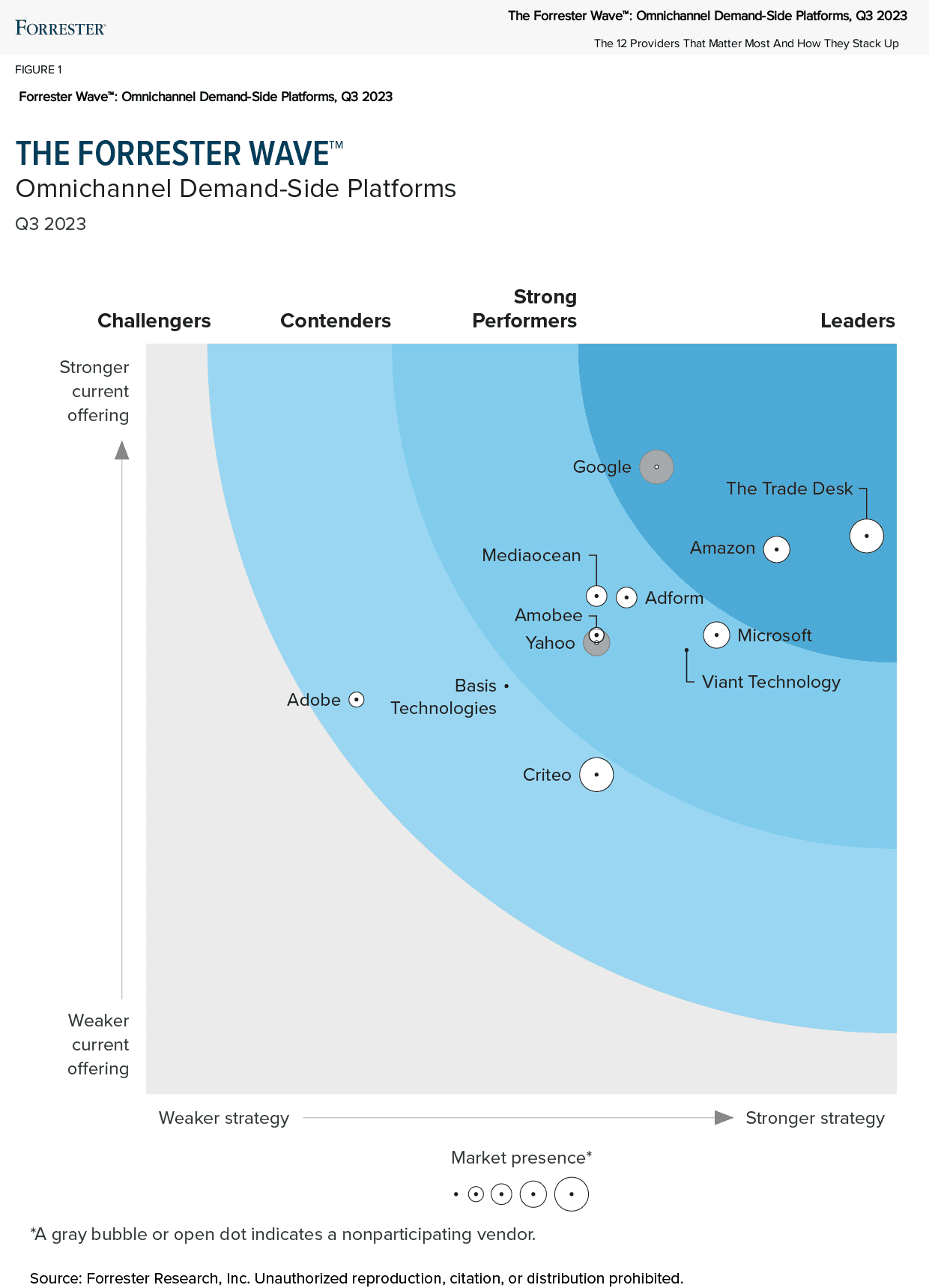This screenshot has height=1288, width=929.
Task: Click the smallest market presence legend dot
Action: [456, 1194]
